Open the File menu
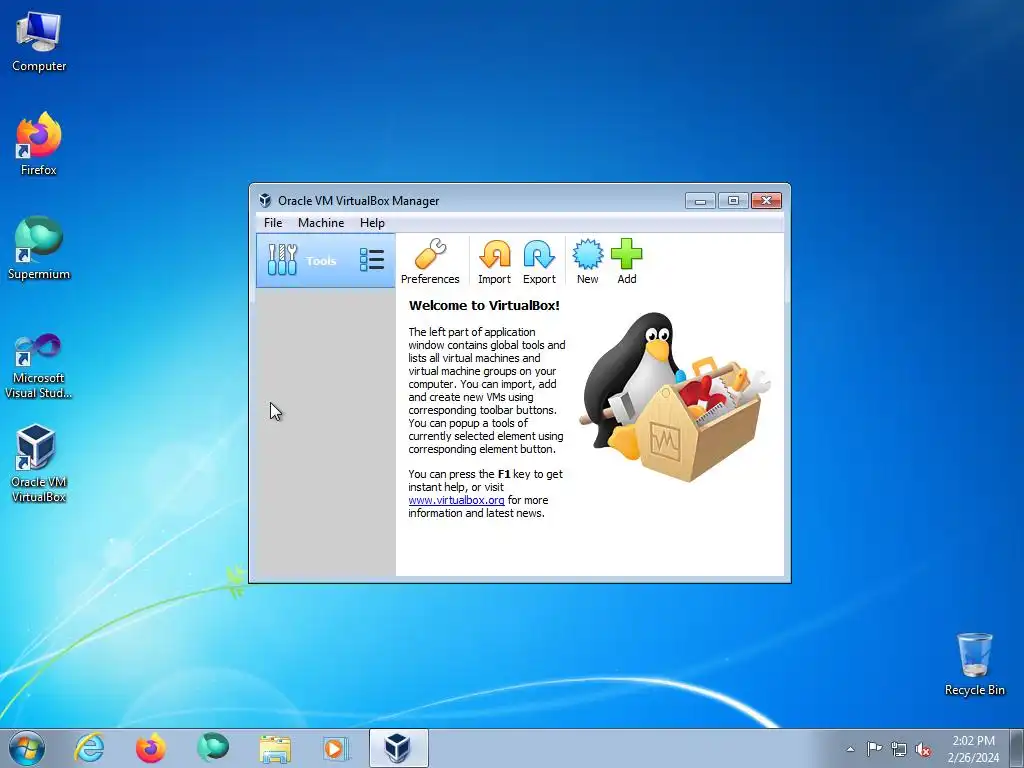Image resolution: width=1024 pixels, height=768 pixels. pos(273,223)
